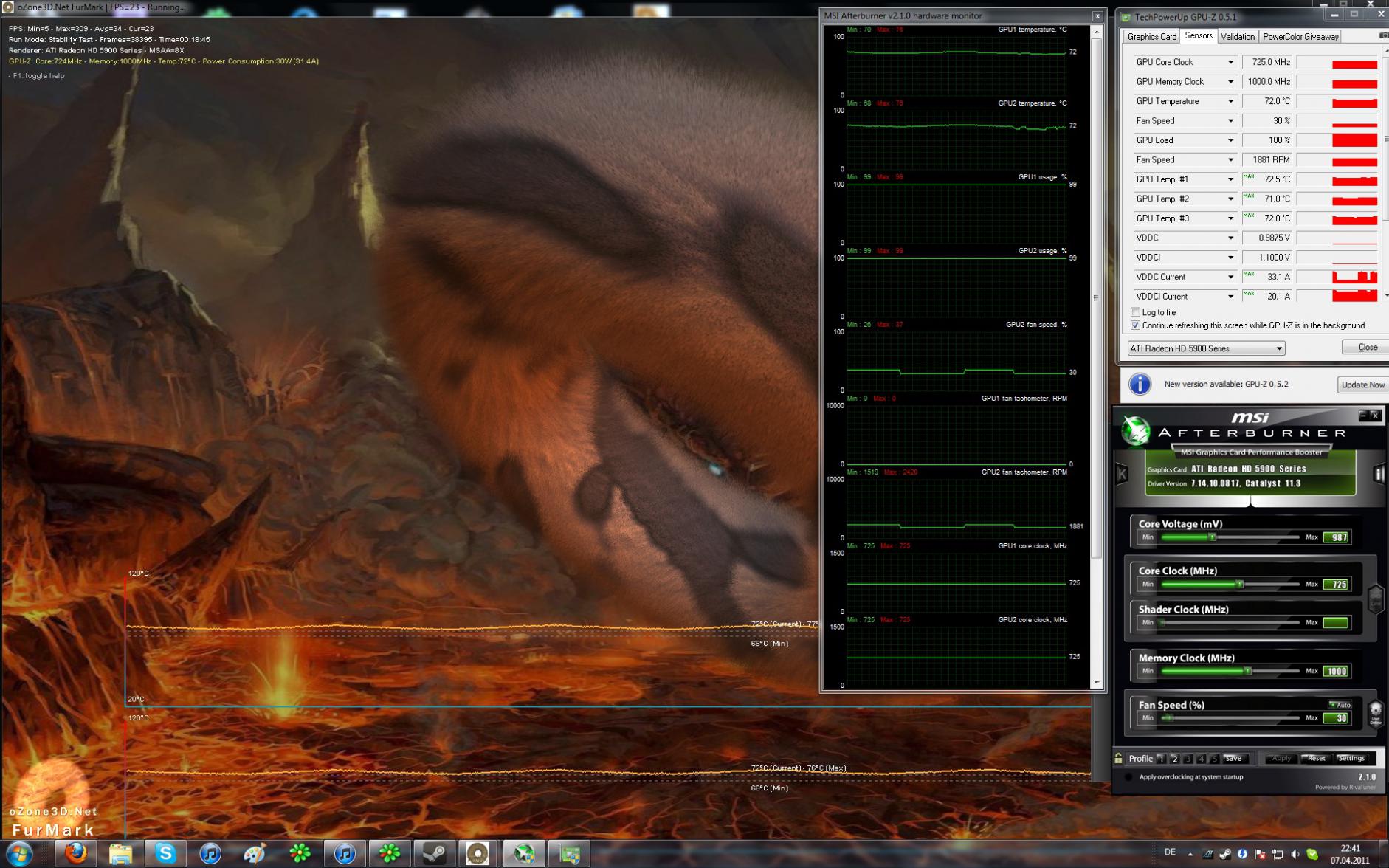Toggle the fan speed Auto button
The height and width of the screenshot is (868, 1389).
pyautogui.click(x=1340, y=705)
